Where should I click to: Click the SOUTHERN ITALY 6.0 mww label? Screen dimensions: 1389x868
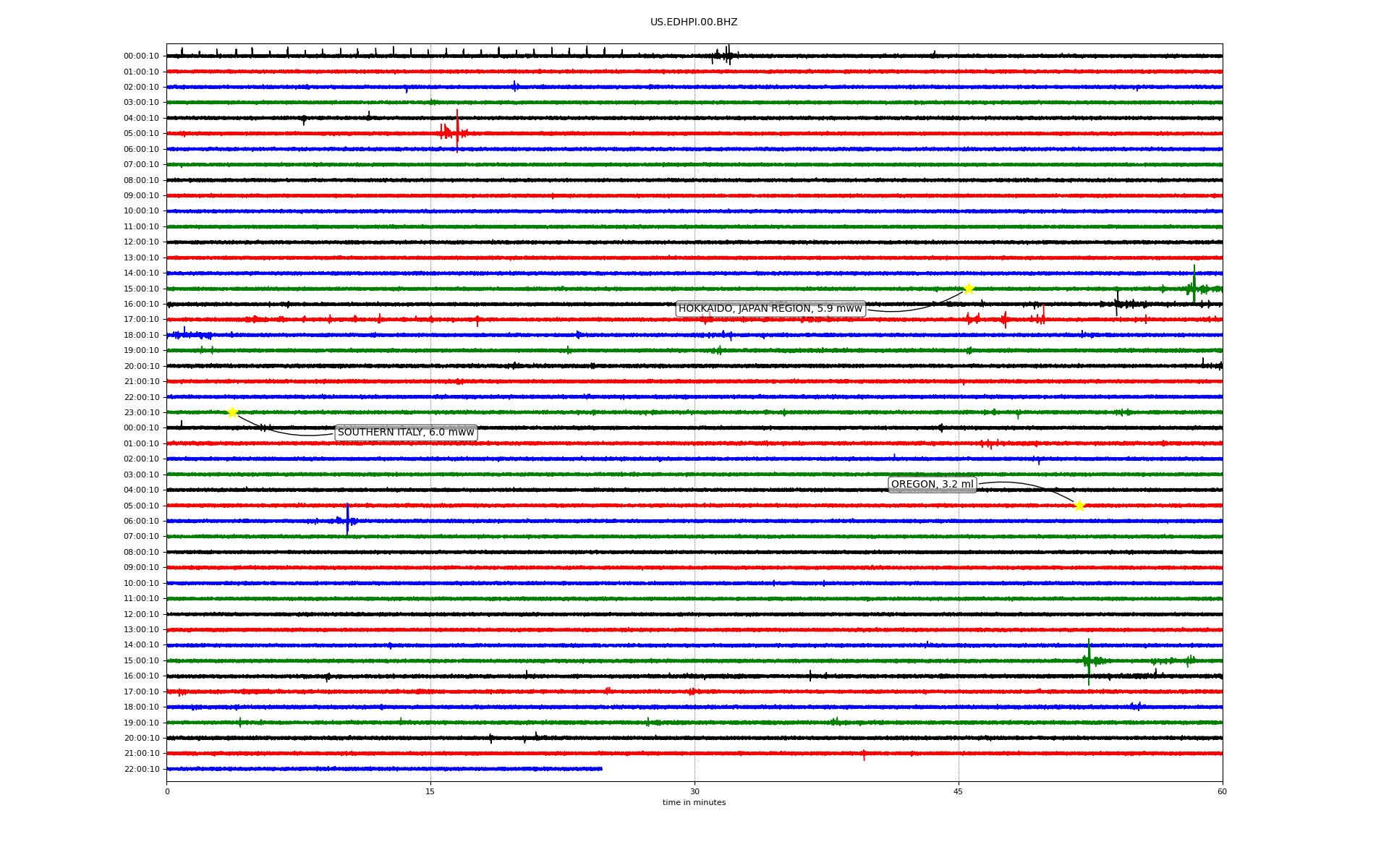[406, 433]
